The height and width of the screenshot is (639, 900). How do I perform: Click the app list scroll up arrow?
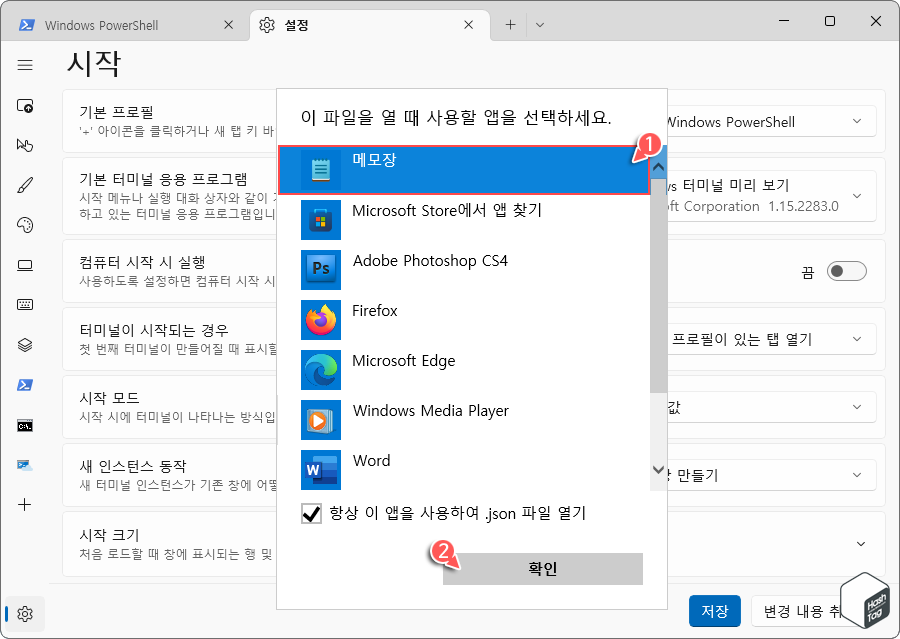tap(658, 167)
